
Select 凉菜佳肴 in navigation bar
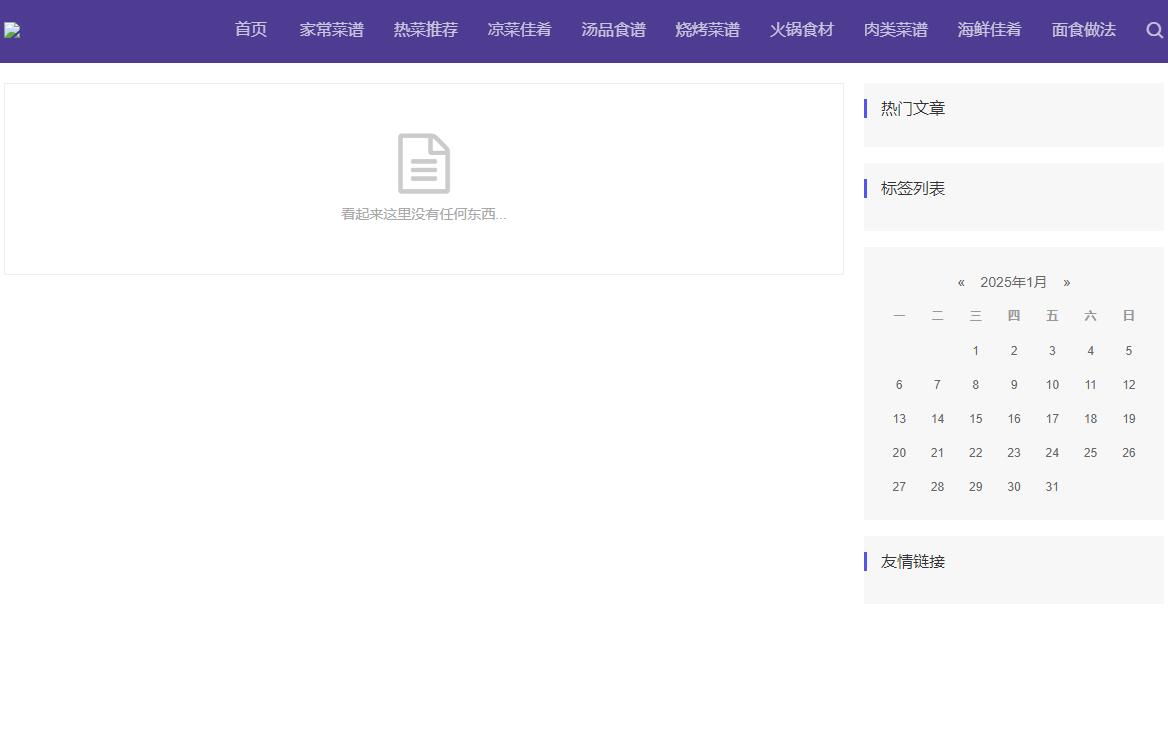(519, 30)
